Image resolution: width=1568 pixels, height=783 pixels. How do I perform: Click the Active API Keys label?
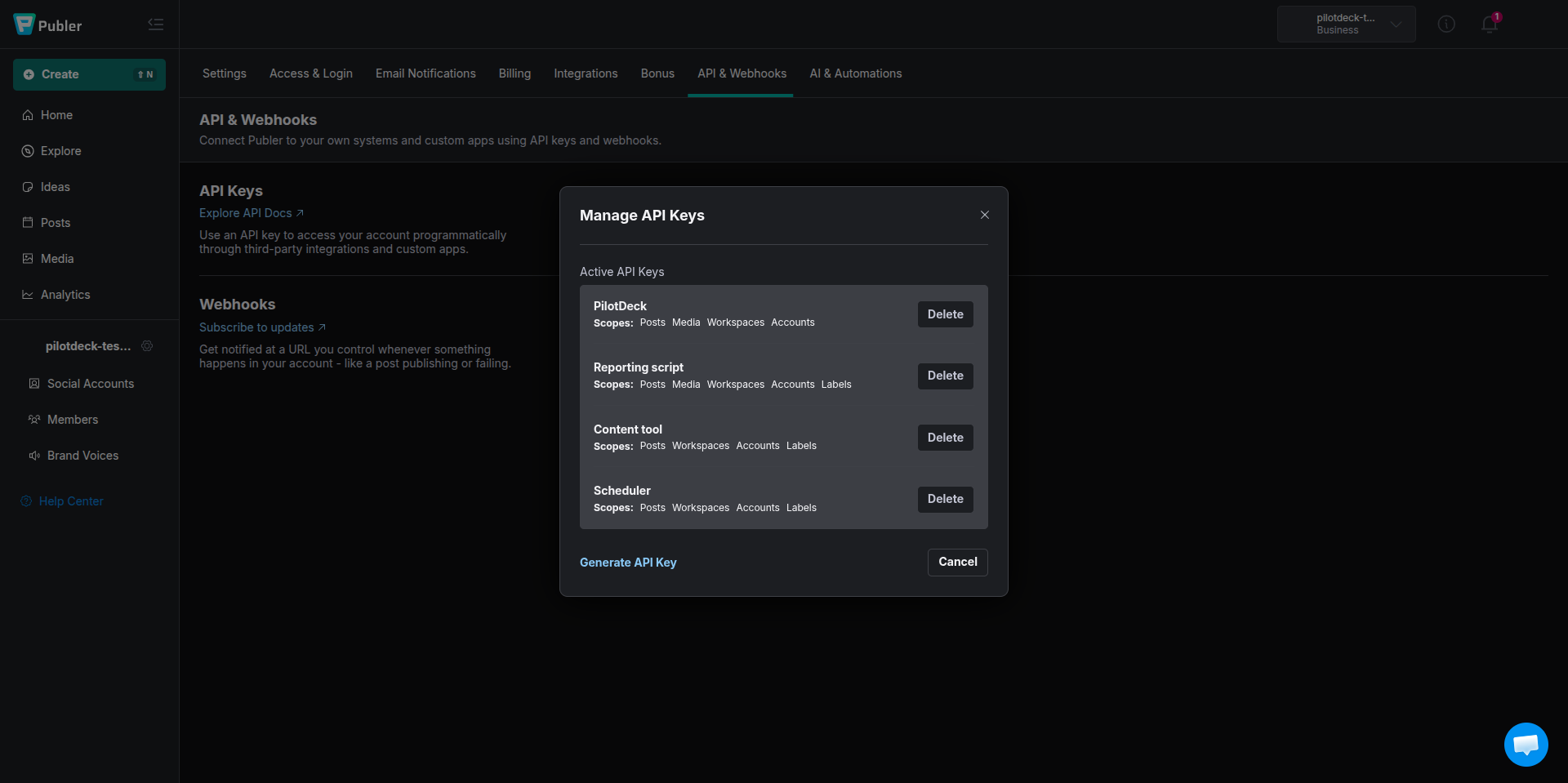(x=622, y=272)
